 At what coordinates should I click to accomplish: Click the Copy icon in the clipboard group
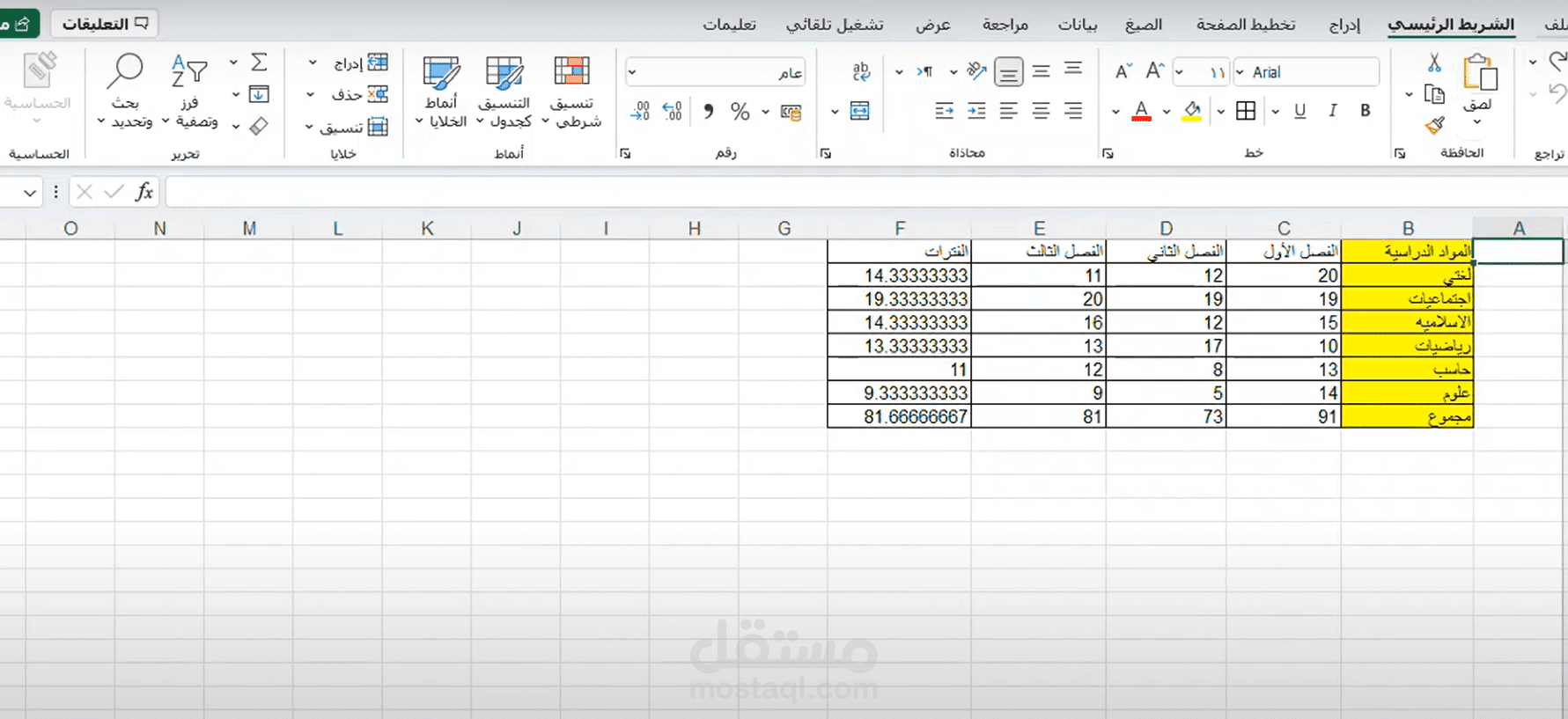[x=1434, y=93]
